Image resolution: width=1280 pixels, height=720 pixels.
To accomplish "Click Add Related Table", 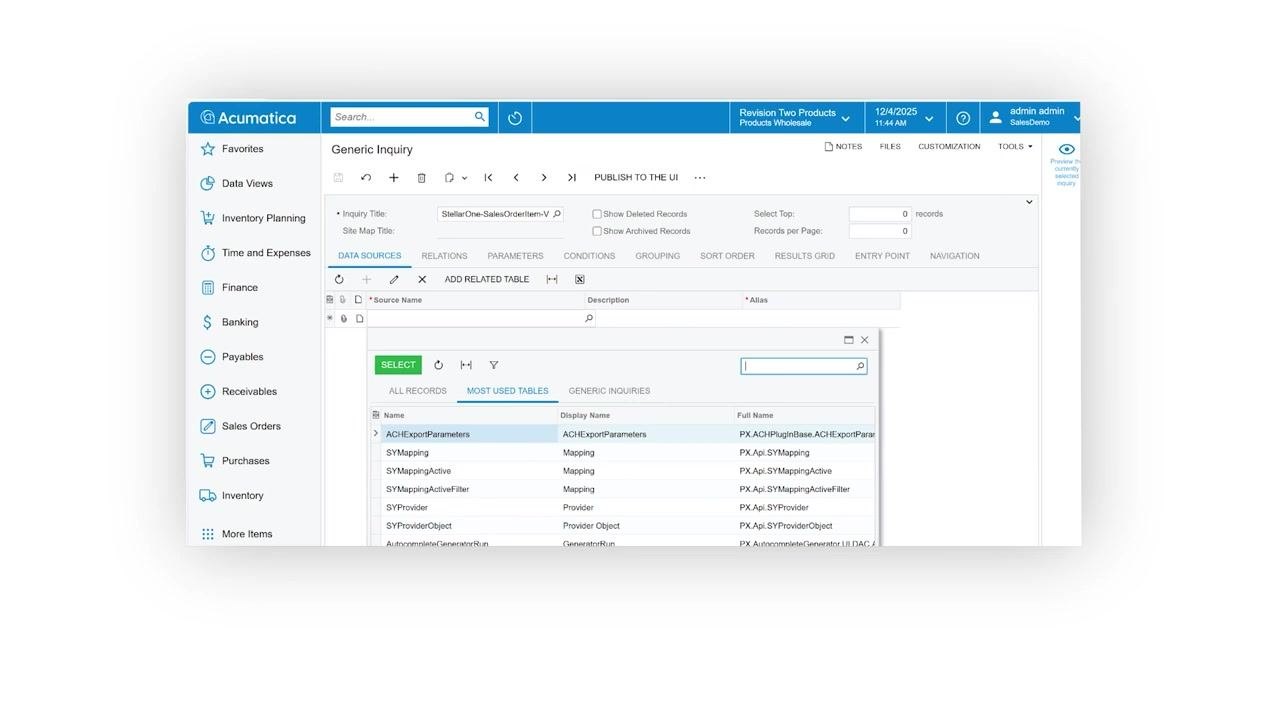I will pyautogui.click(x=487, y=280).
